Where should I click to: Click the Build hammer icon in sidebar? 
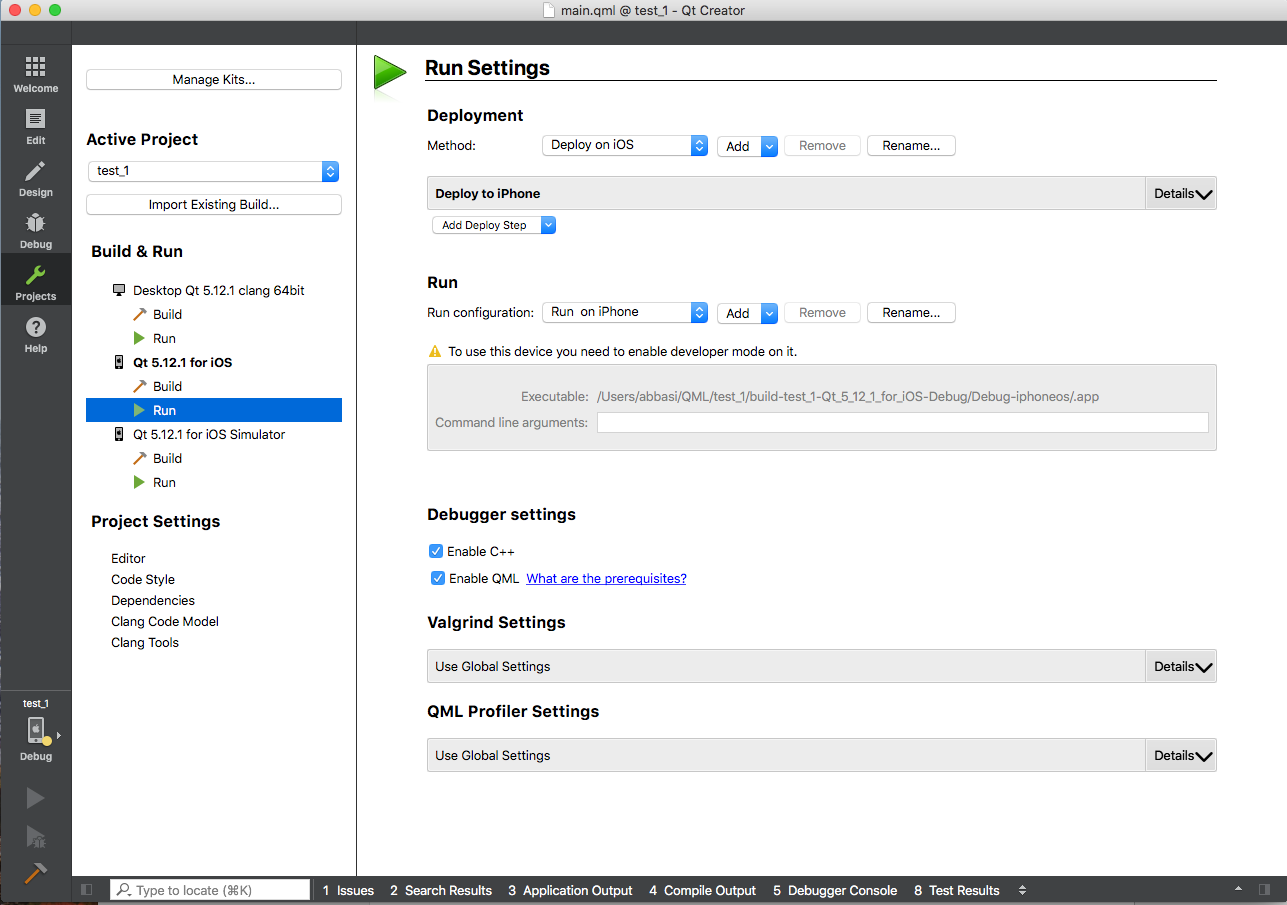[x=35, y=872]
